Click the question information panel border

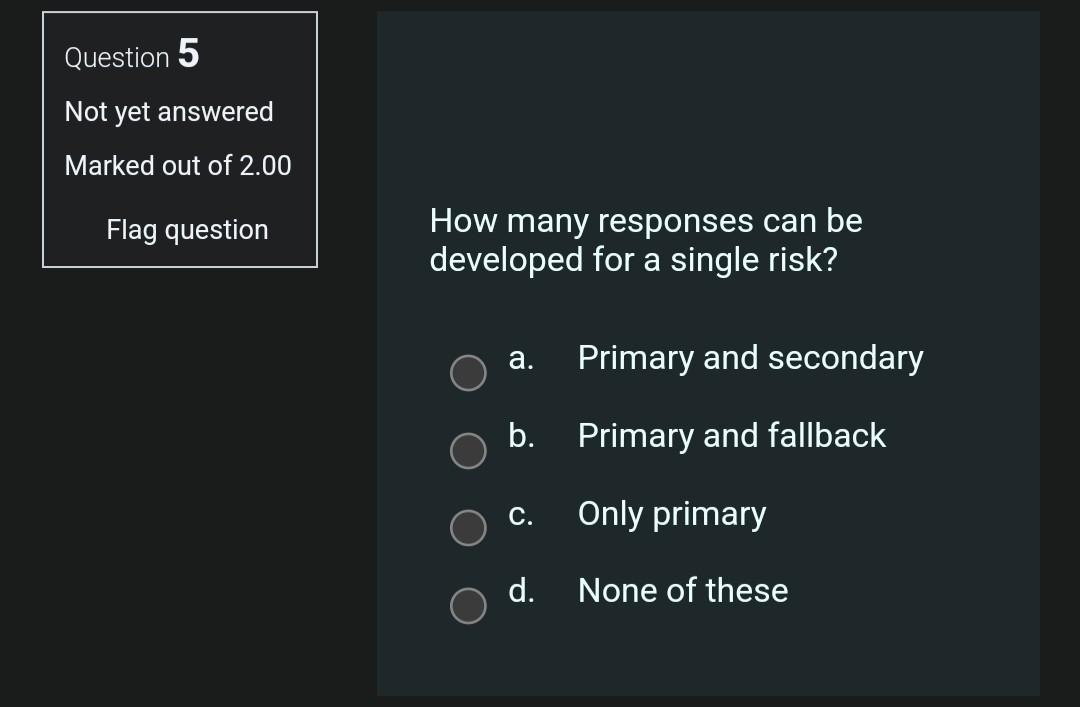click(x=180, y=13)
